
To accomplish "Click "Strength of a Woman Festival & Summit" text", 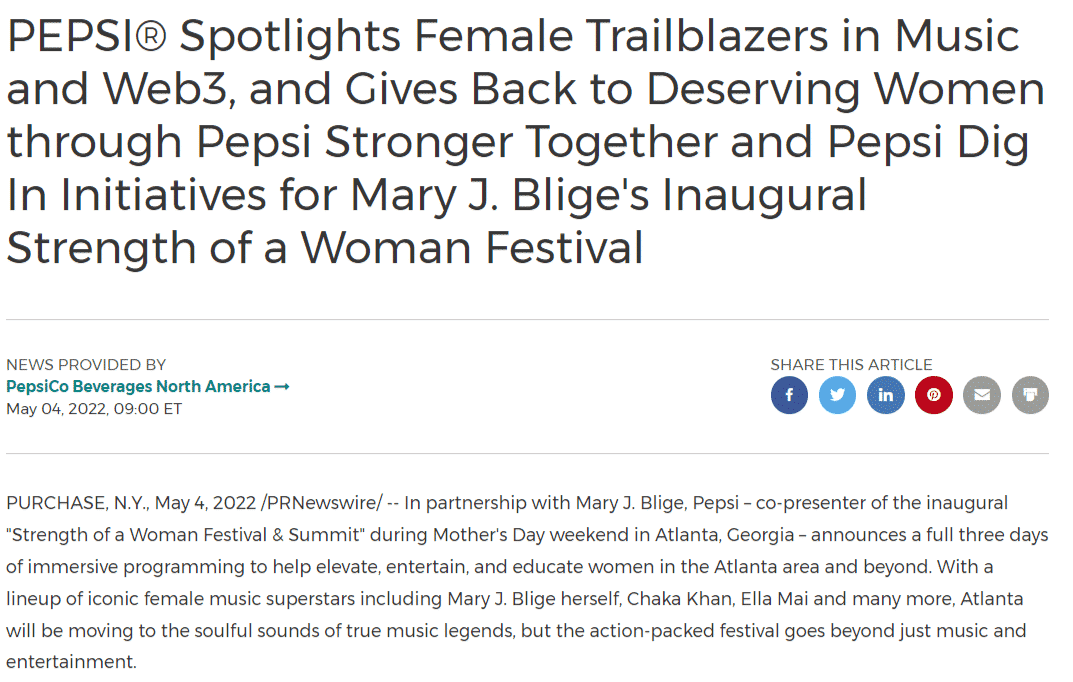I will pos(185,535).
